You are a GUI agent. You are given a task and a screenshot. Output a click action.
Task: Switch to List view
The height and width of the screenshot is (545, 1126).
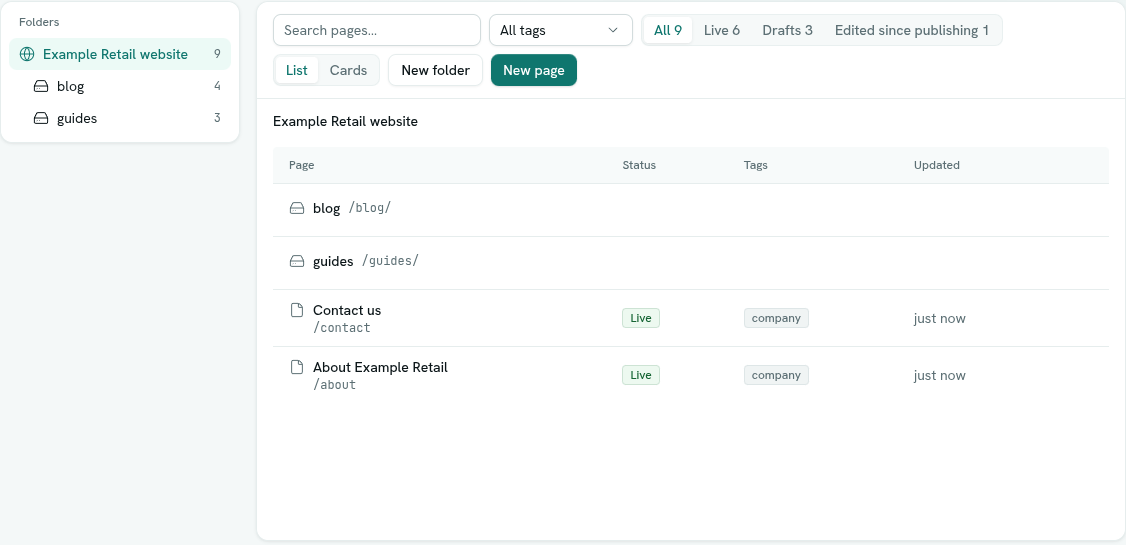click(x=297, y=70)
